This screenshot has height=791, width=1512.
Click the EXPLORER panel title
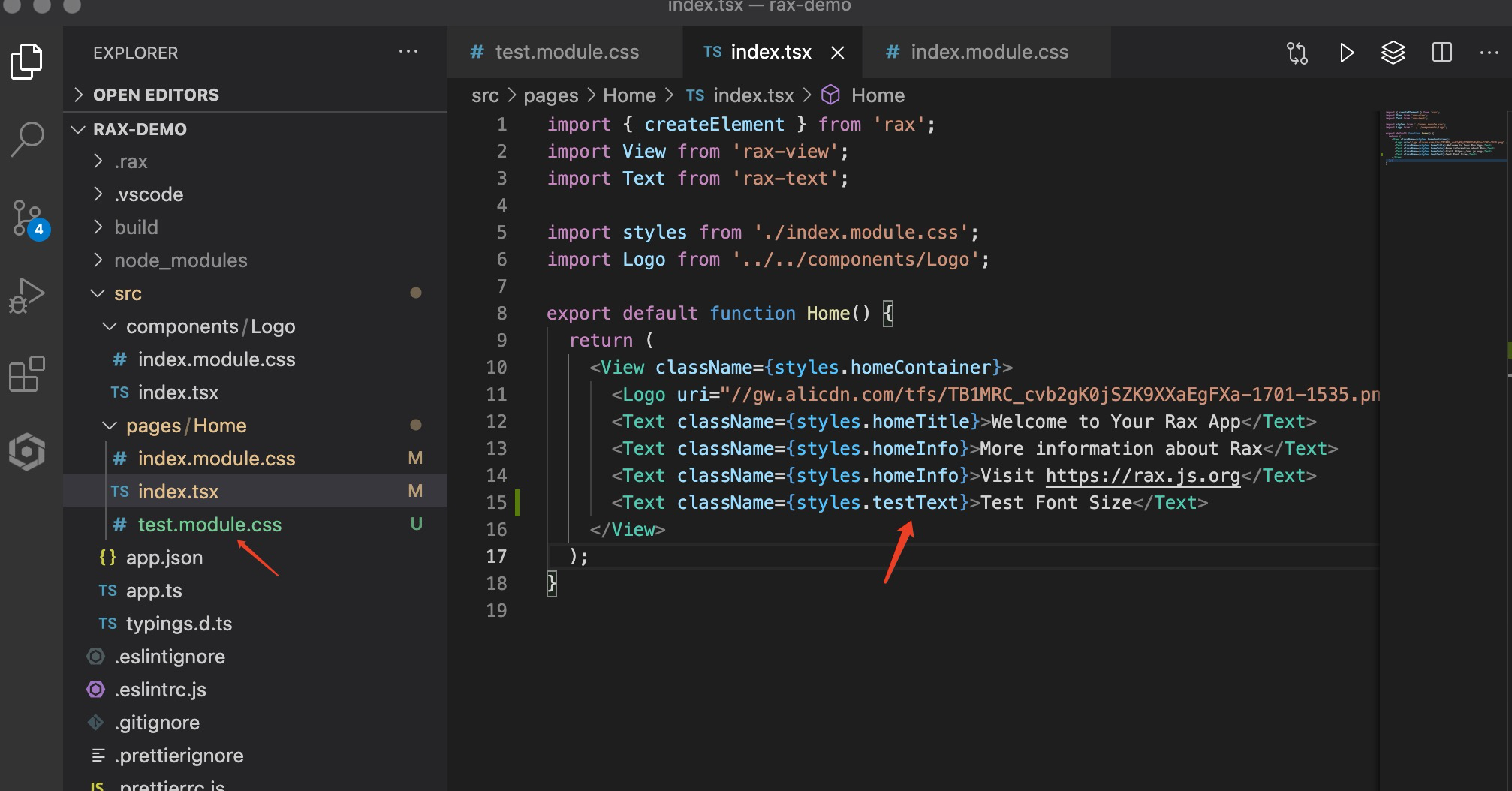click(136, 53)
